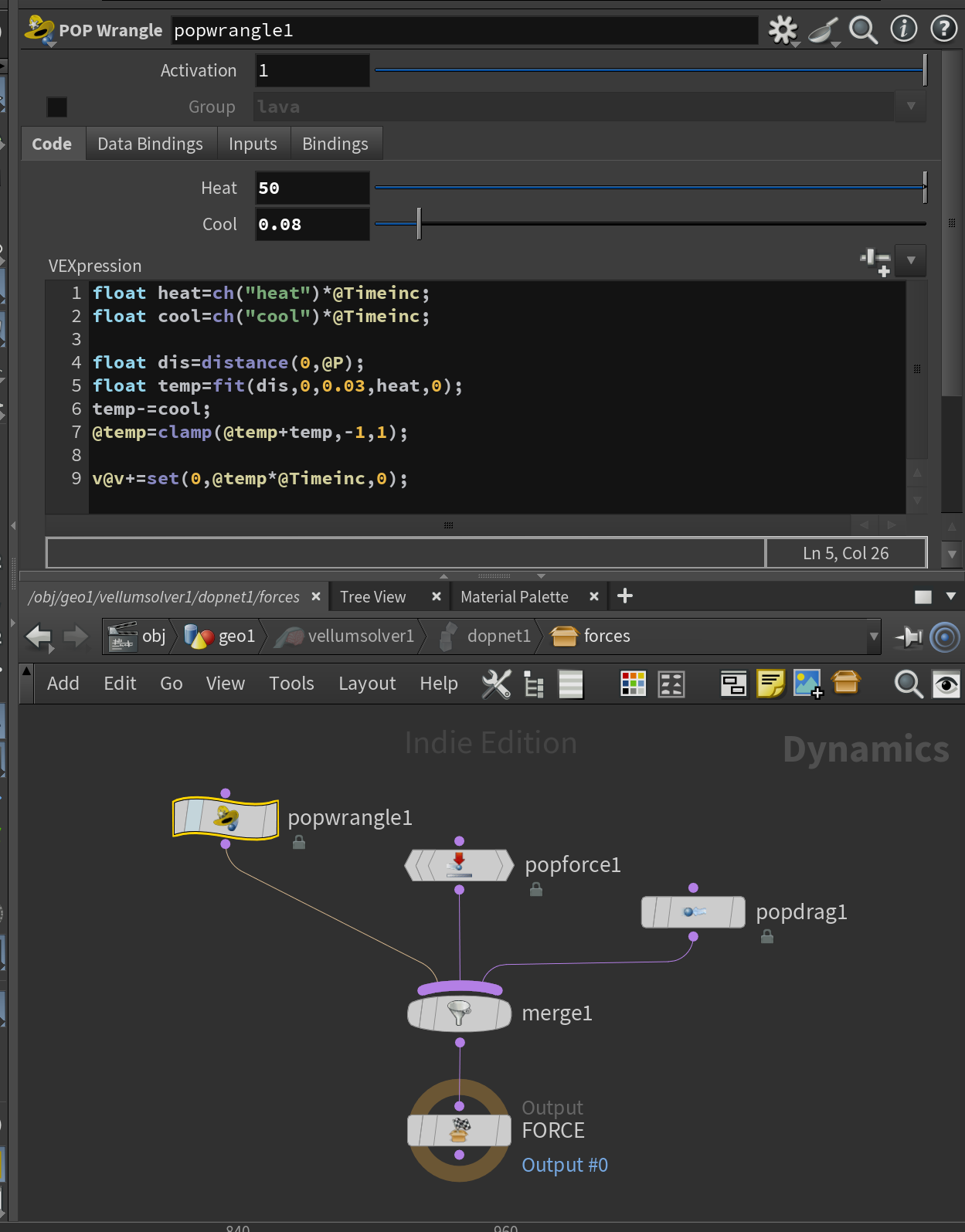Select the popdrag1 node

(693, 912)
